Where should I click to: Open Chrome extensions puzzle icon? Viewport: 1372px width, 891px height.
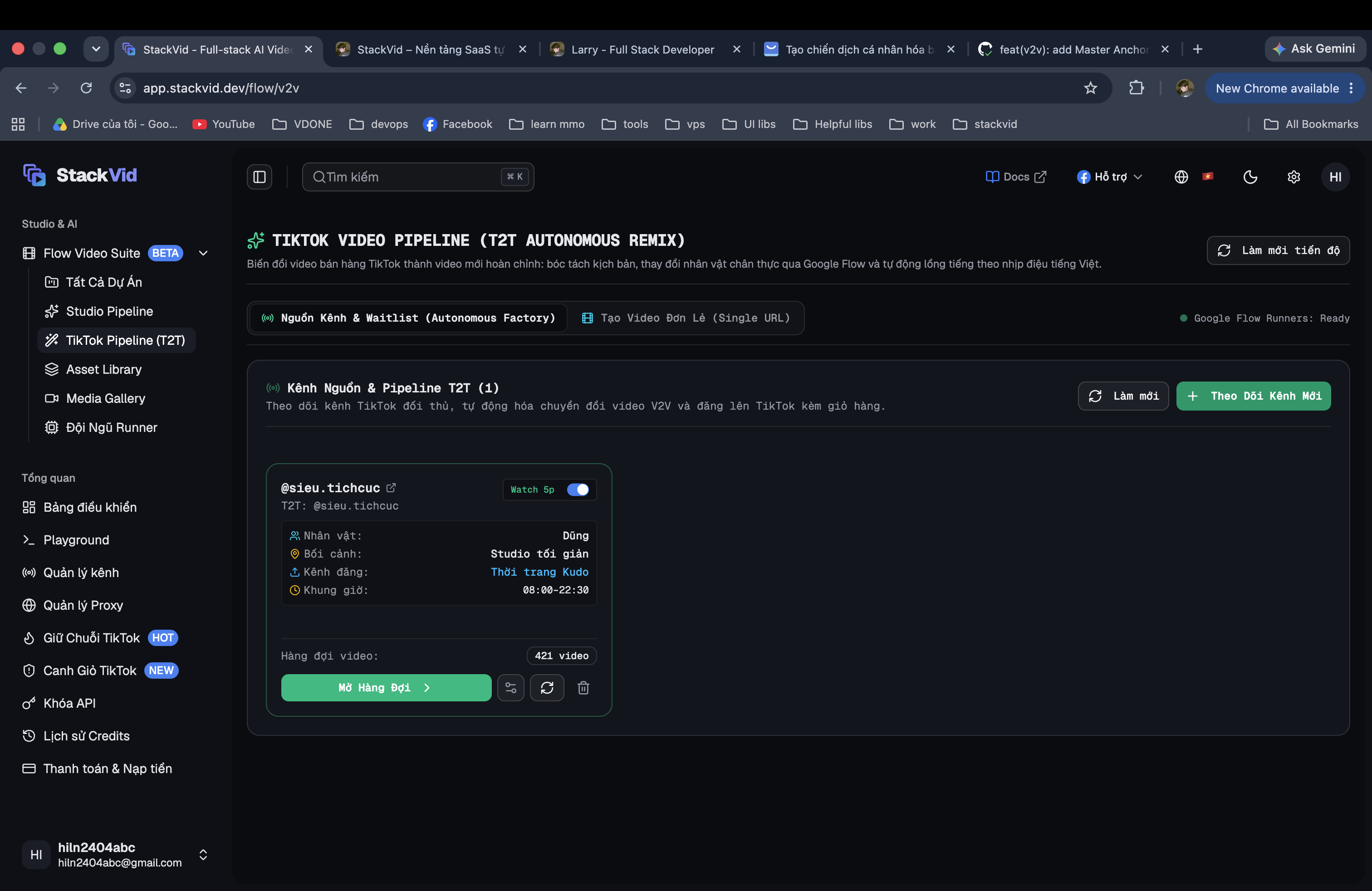pos(1136,88)
